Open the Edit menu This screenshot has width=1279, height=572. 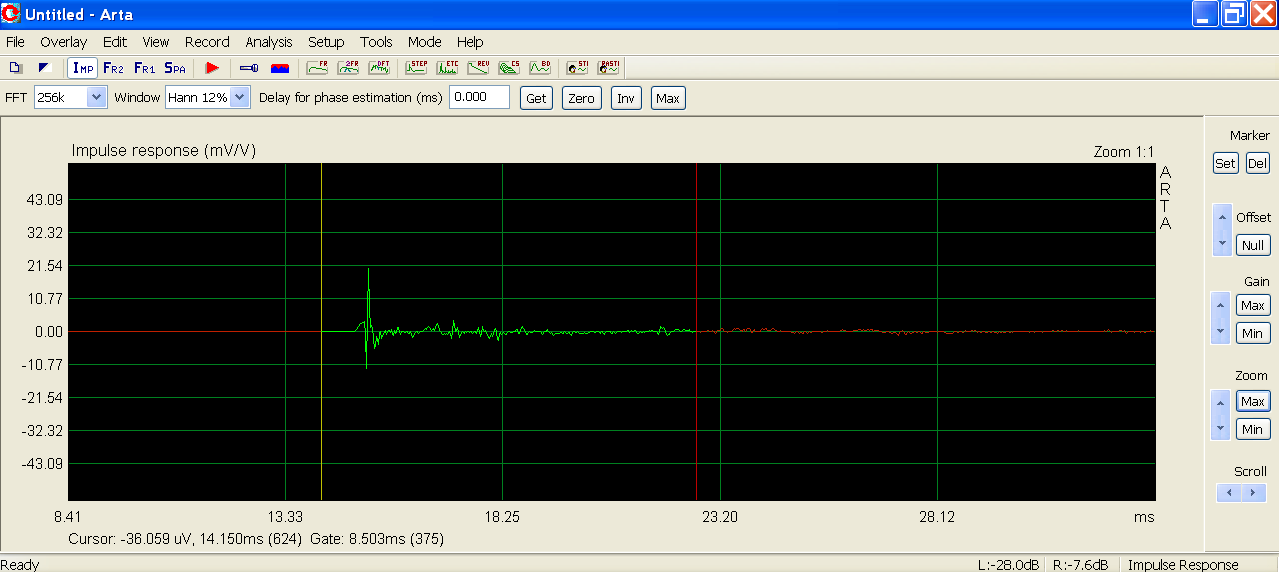point(115,42)
